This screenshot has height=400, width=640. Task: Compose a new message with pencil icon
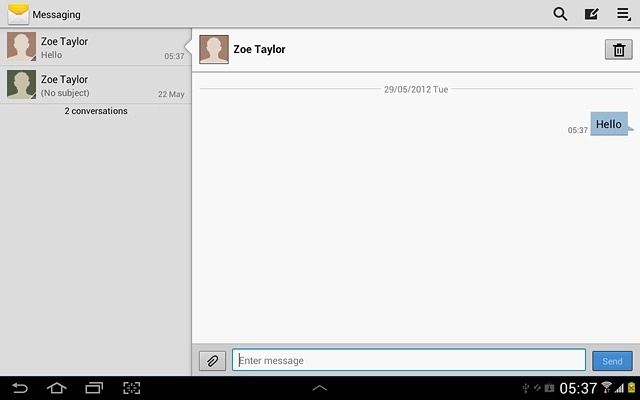pos(591,14)
